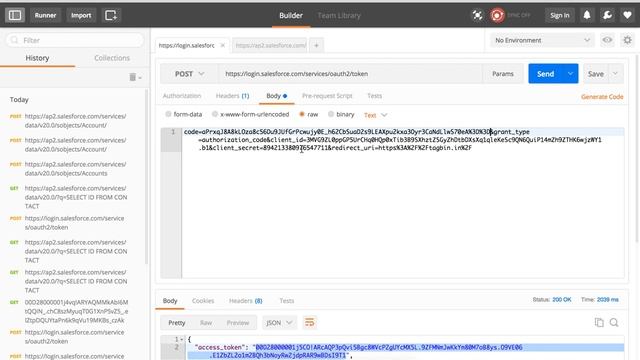640x360 pixels.
Task: Open the history trash menu
Action: click(x=136, y=77)
